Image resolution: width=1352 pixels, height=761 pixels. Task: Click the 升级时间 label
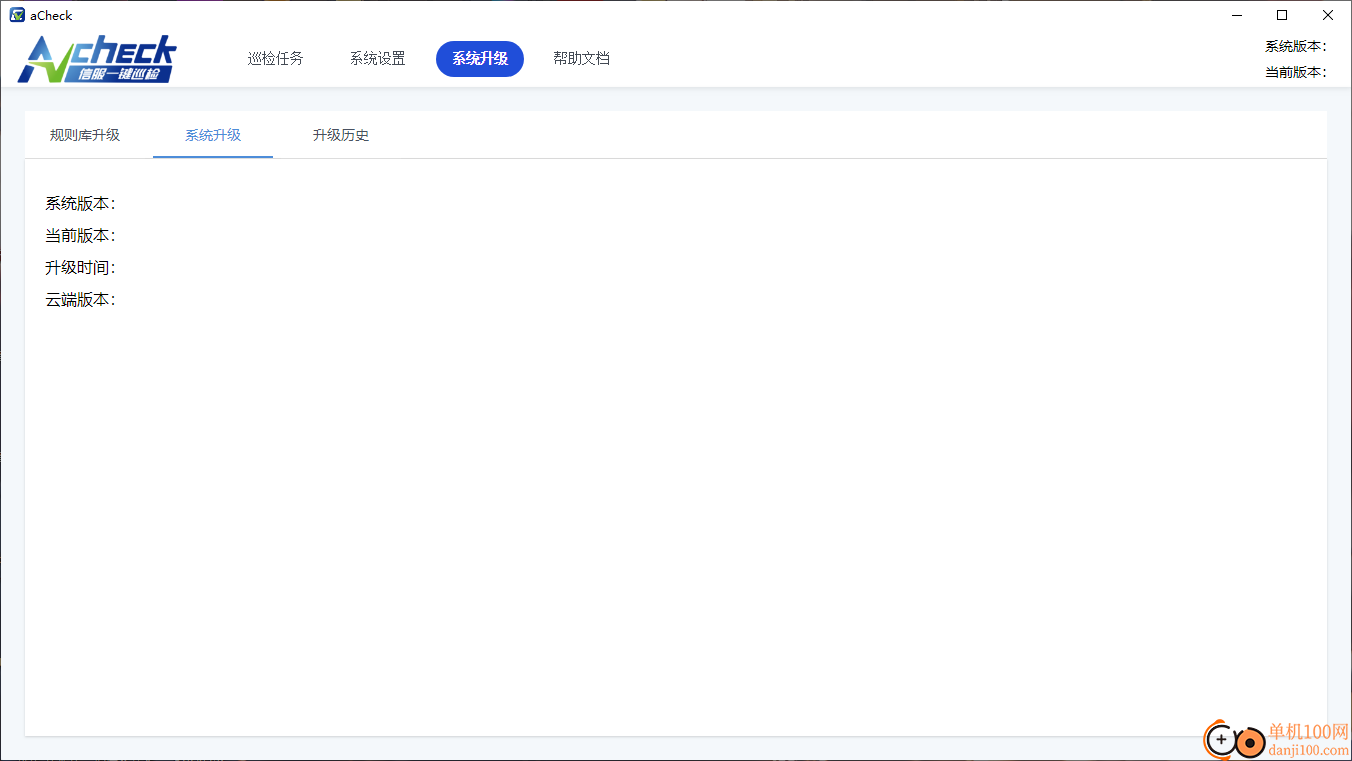[x=80, y=268]
